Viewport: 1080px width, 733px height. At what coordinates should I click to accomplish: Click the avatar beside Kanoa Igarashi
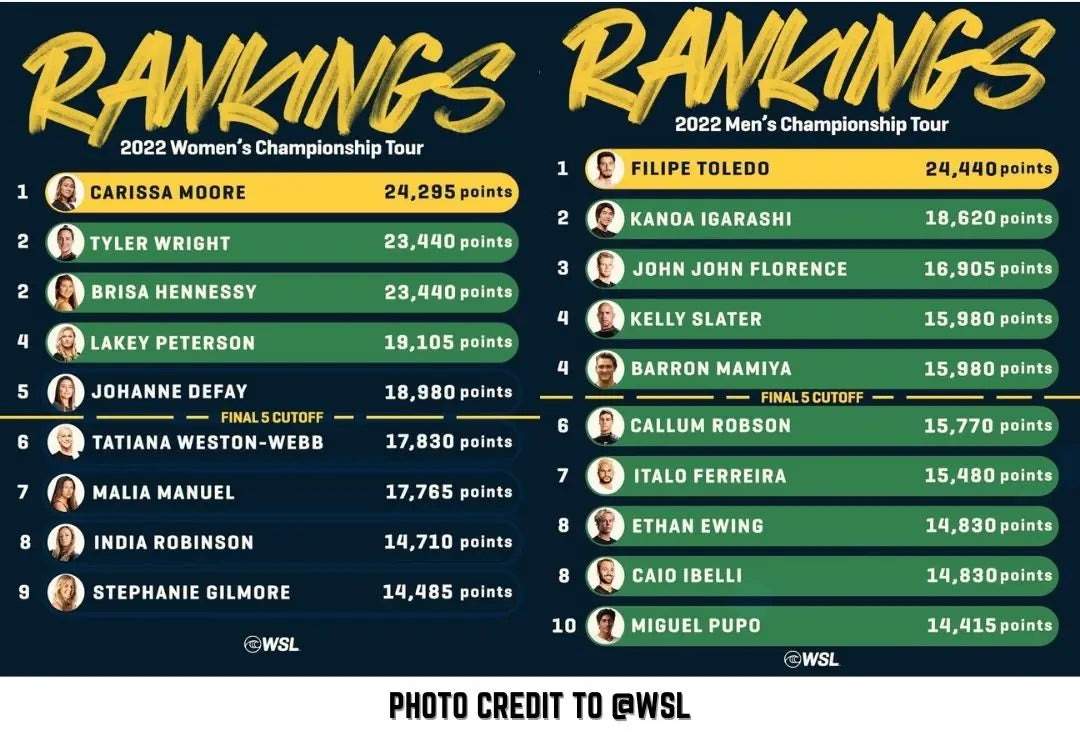point(604,219)
